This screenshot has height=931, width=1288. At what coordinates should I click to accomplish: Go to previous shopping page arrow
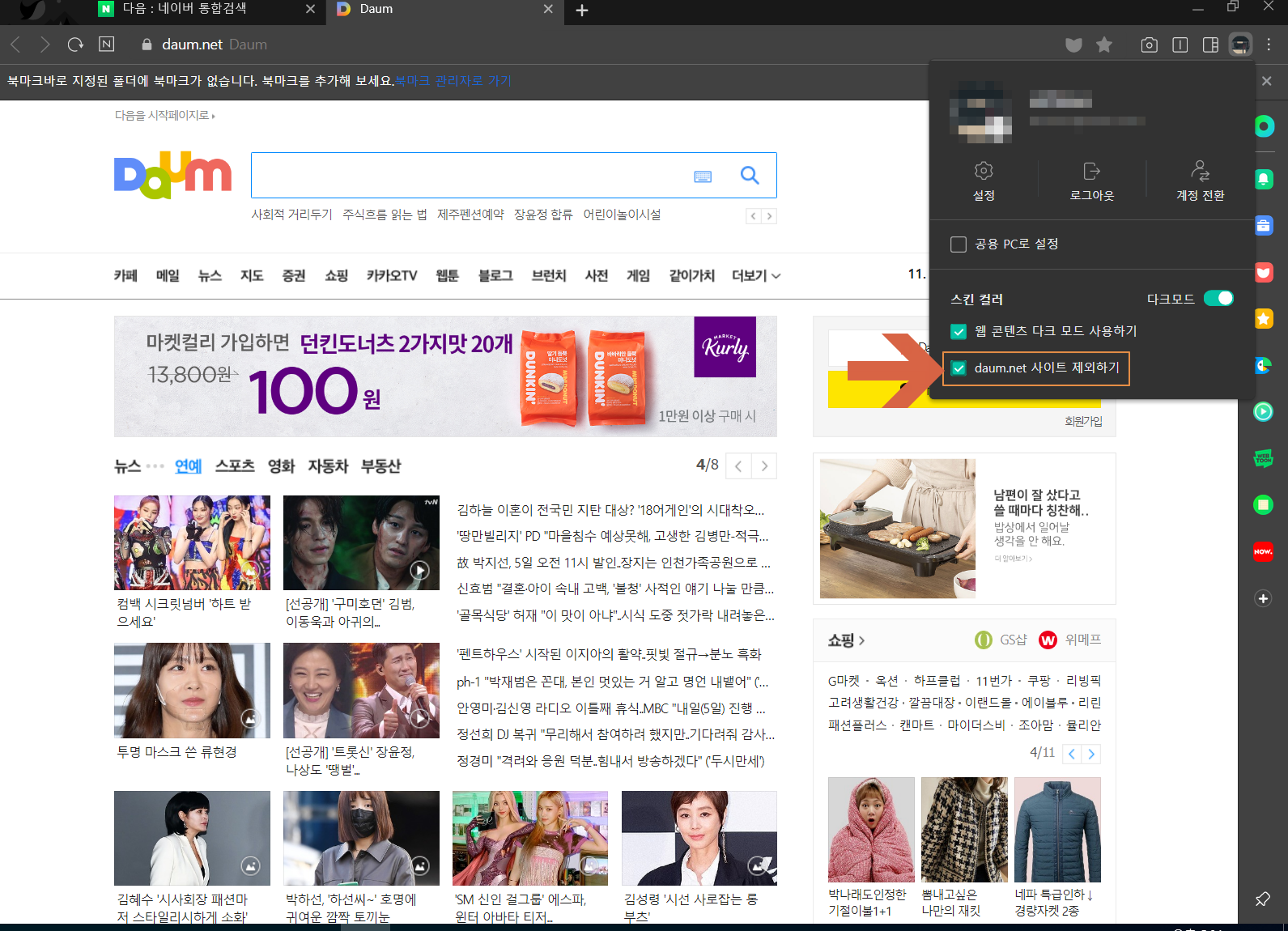pyautogui.click(x=1072, y=754)
